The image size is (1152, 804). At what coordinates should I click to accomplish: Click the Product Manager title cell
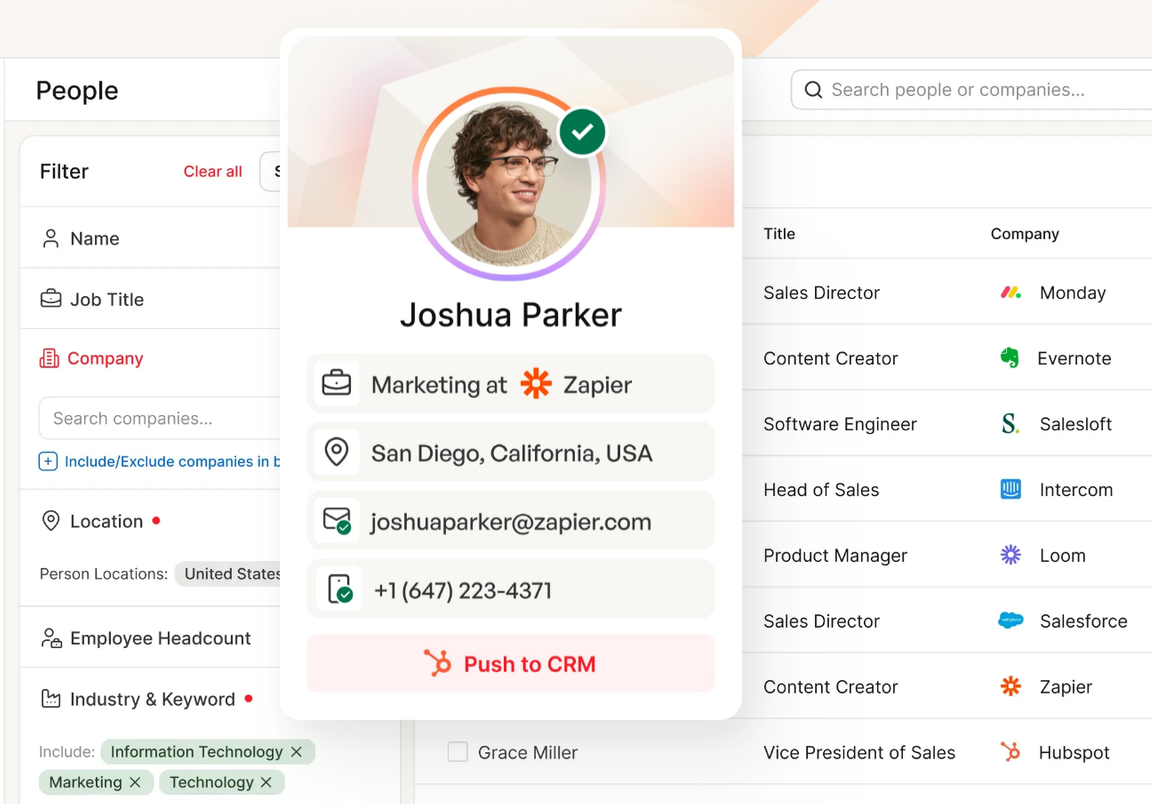pyautogui.click(x=835, y=556)
